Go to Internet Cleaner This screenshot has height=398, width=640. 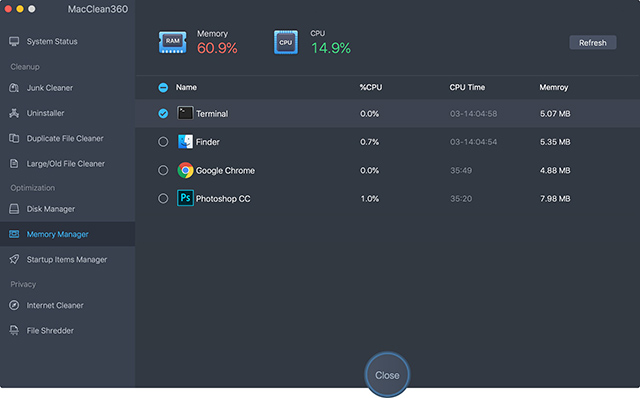67,305
